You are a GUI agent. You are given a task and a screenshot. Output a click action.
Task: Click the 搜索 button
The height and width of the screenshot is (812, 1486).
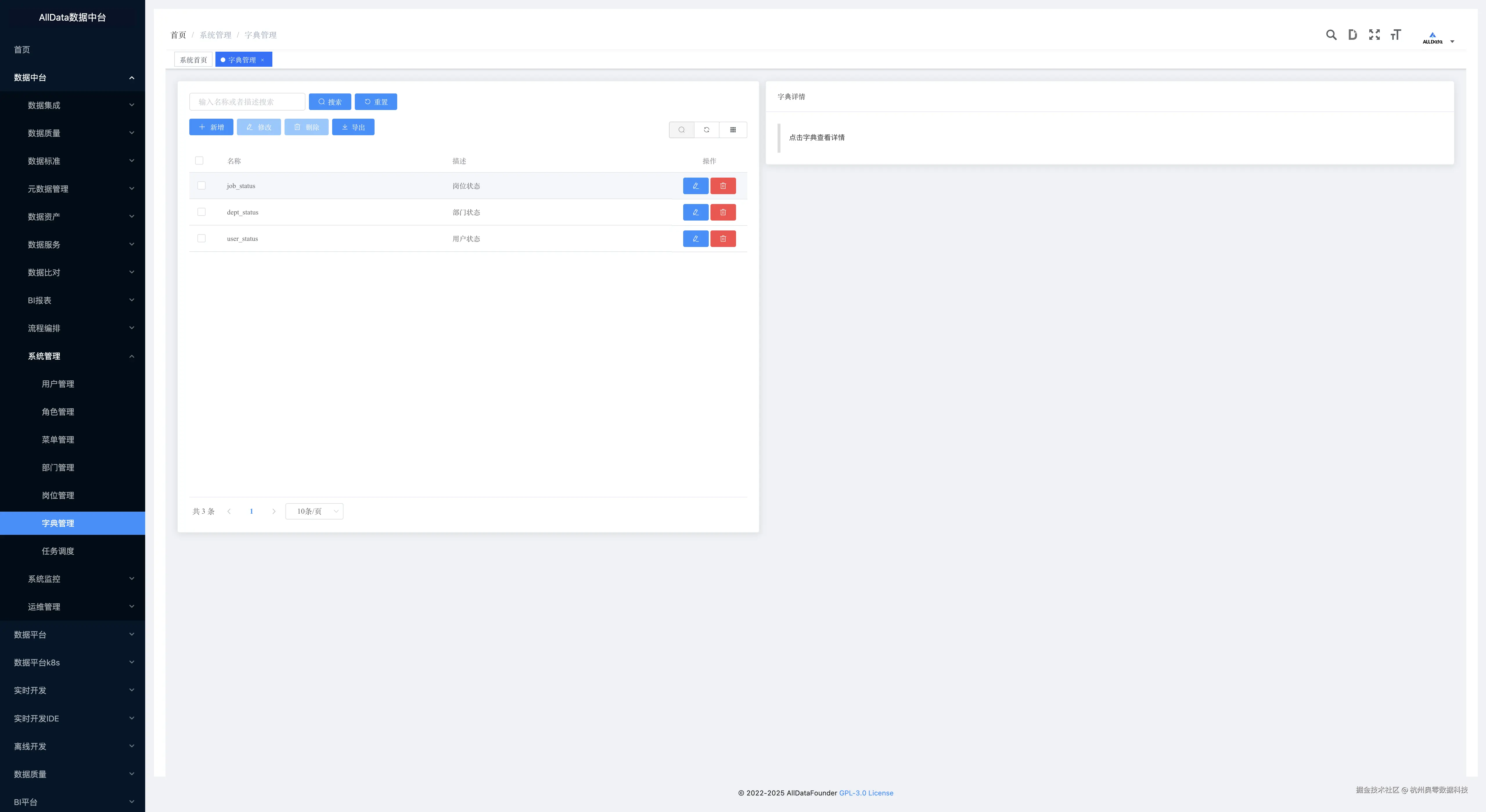coord(330,102)
